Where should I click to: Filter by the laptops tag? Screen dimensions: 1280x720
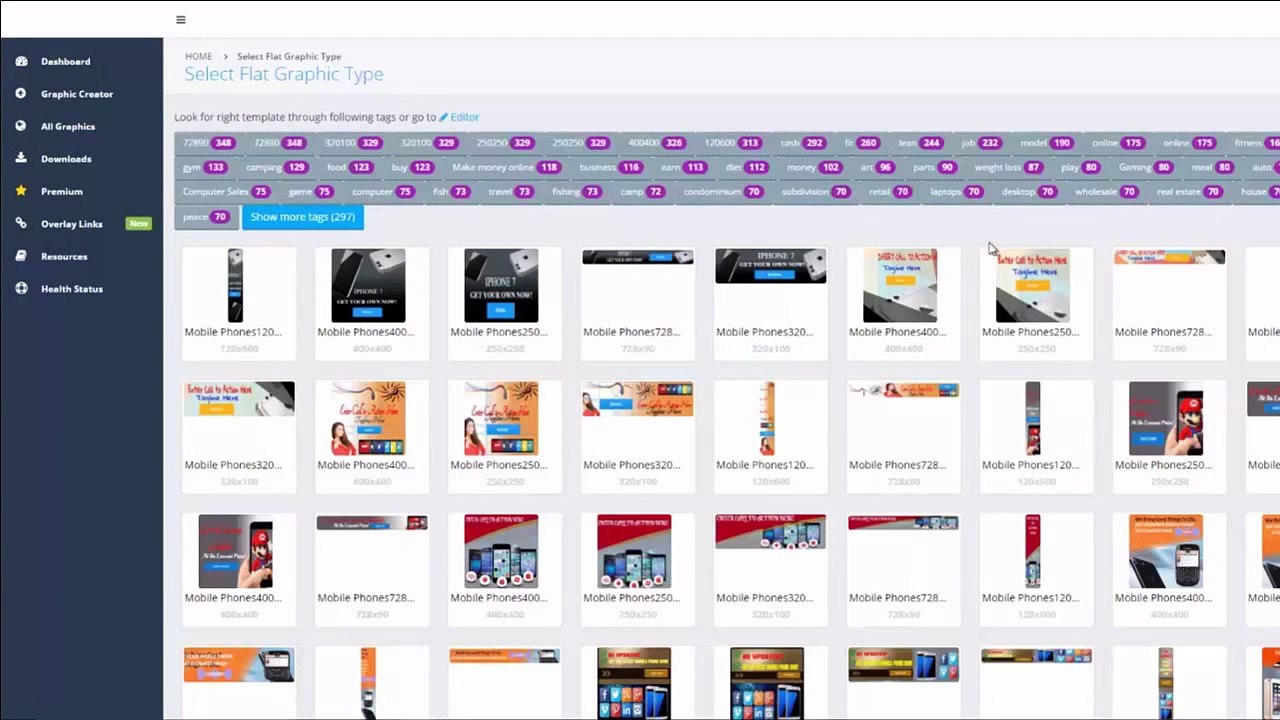957,191
